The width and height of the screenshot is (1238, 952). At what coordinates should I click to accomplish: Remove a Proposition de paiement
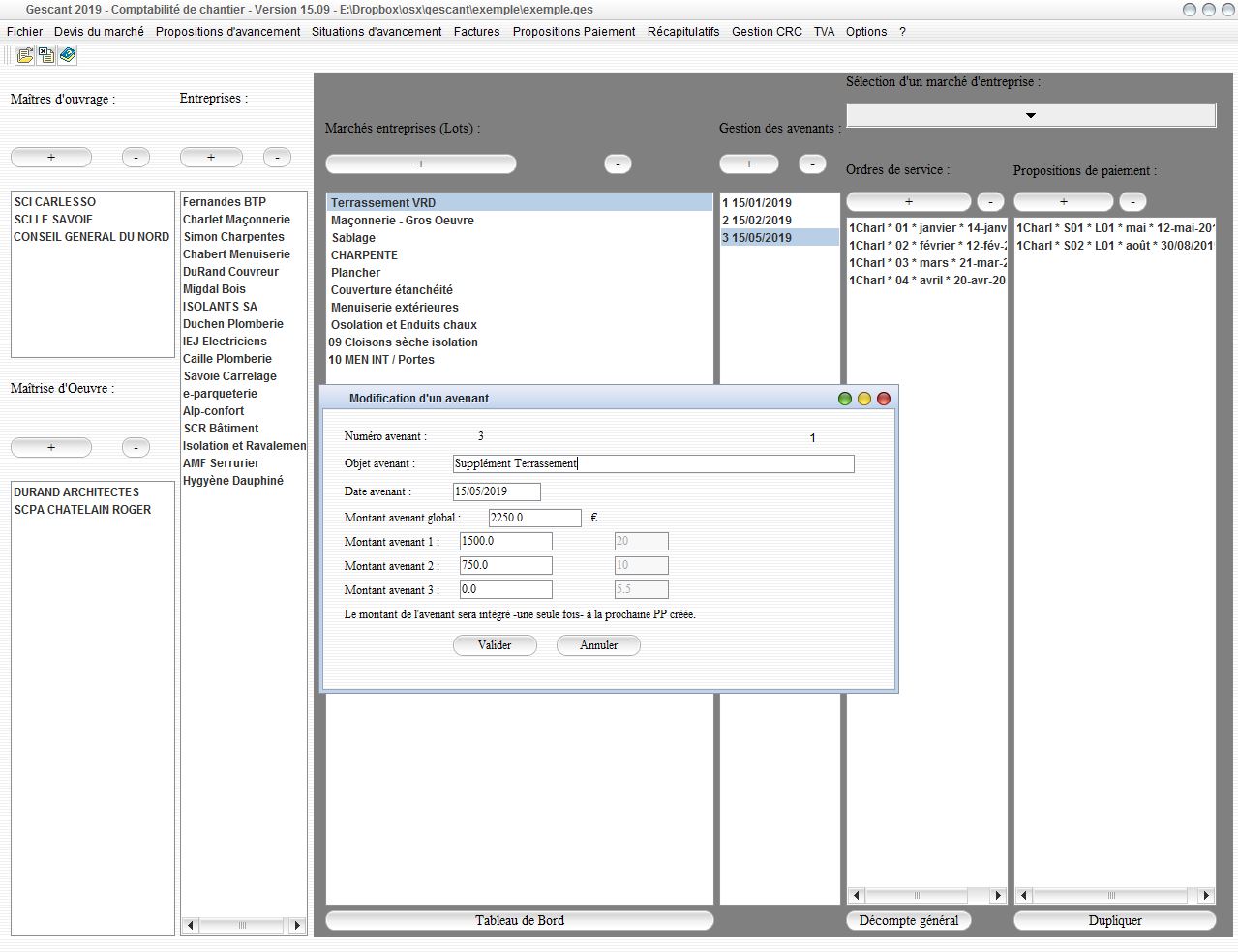pyautogui.click(x=1132, y=201)
